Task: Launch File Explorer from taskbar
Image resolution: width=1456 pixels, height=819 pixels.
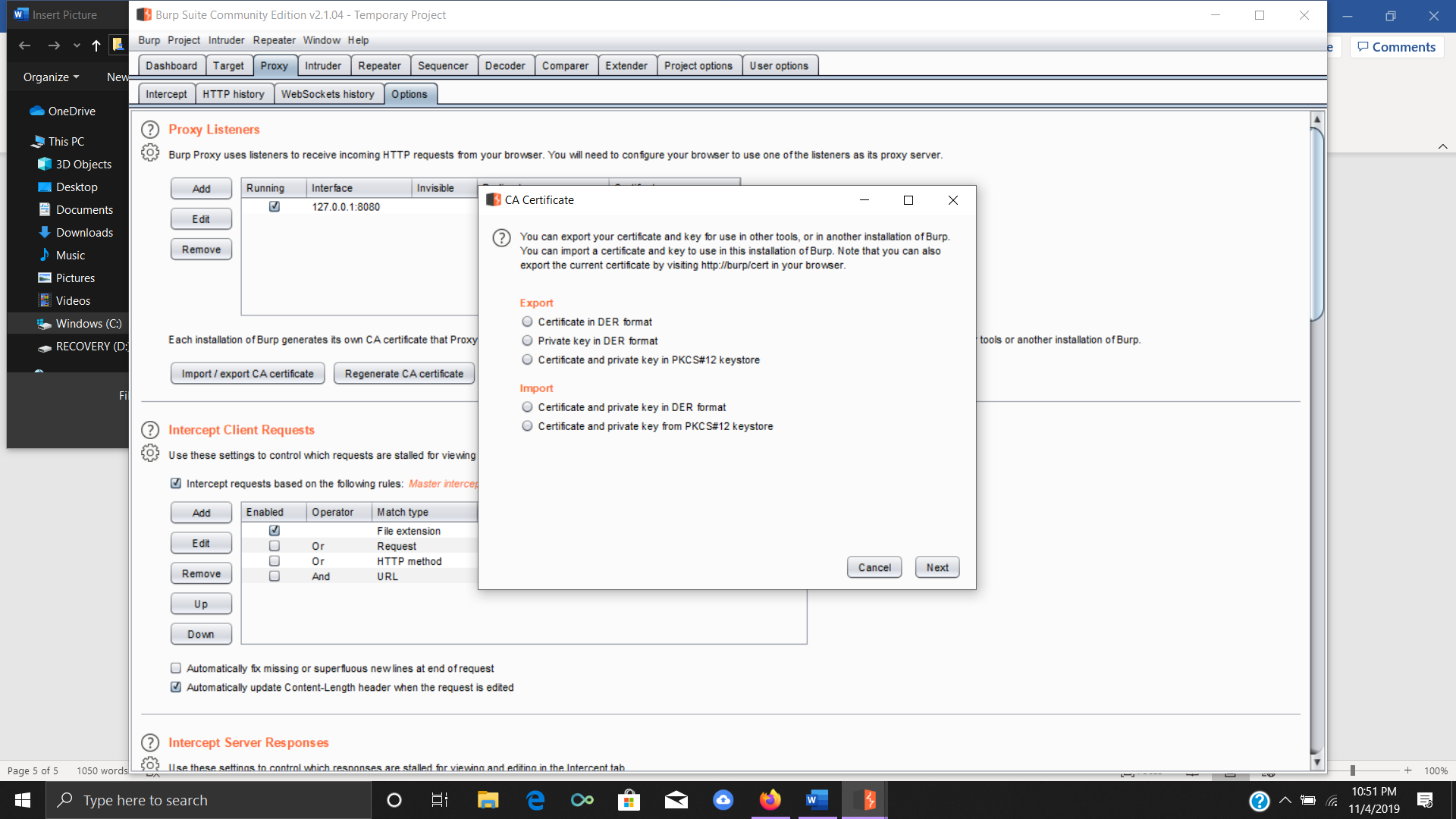Action: pos(488,800)
